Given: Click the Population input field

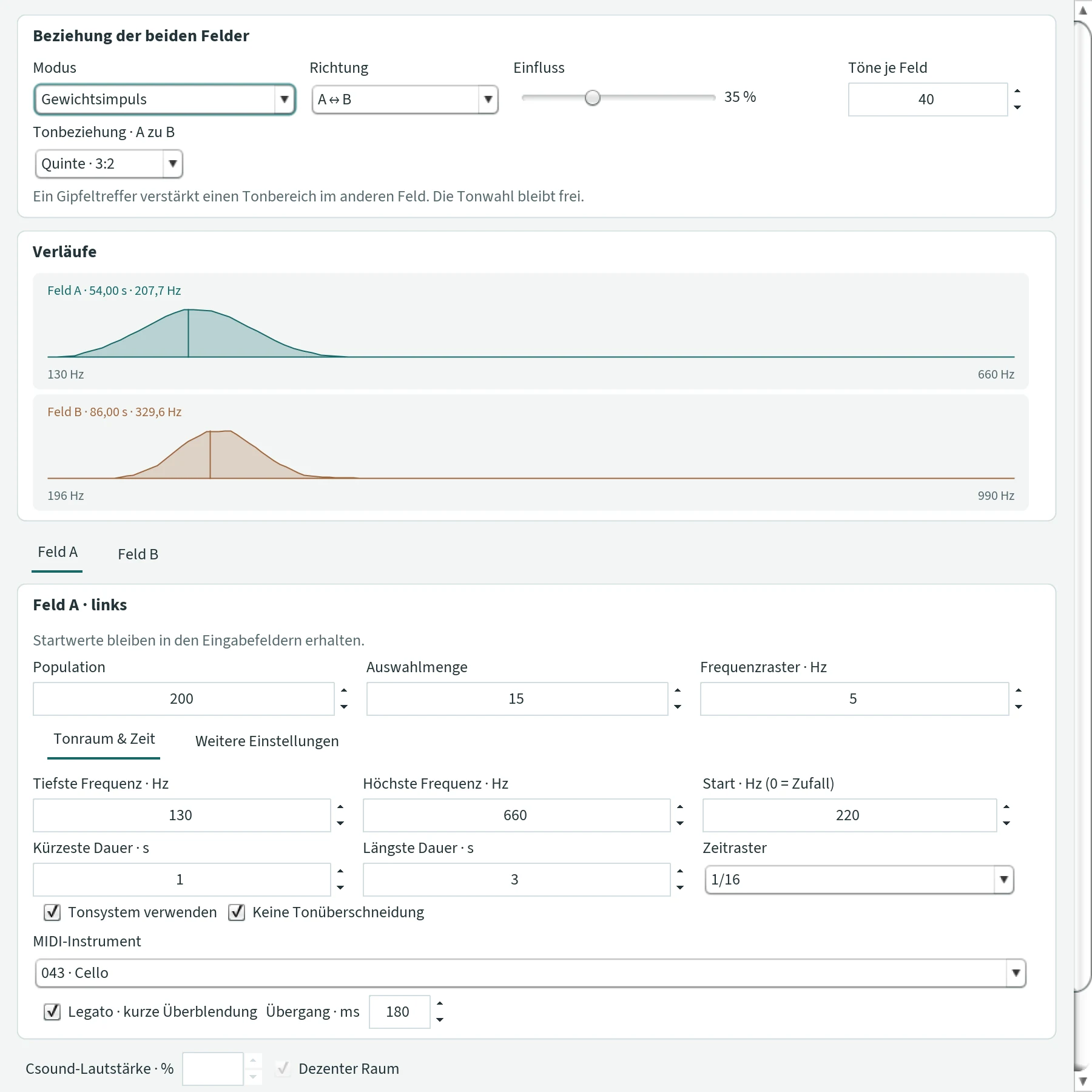Looking at the screenshot, I should pyautogui.click(x=183, y=699).
